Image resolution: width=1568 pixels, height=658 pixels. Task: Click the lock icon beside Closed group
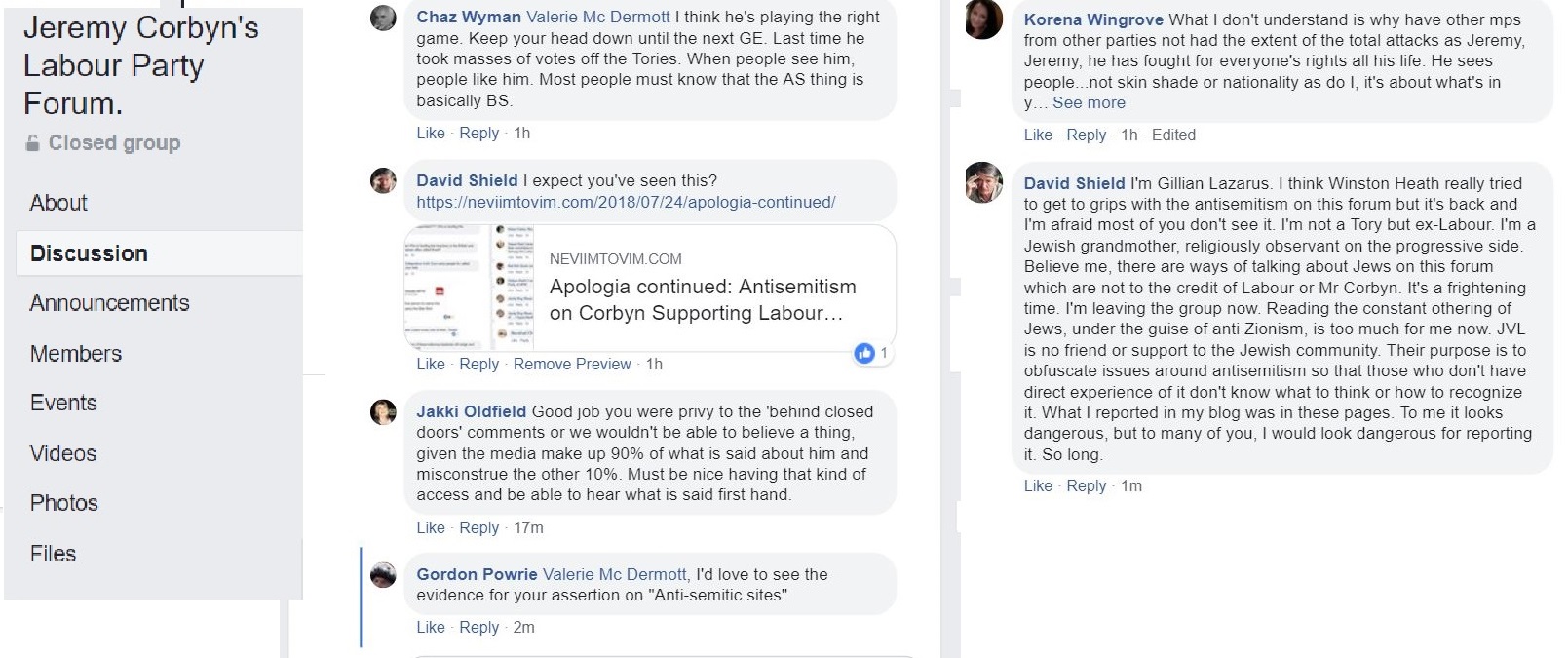33,143
